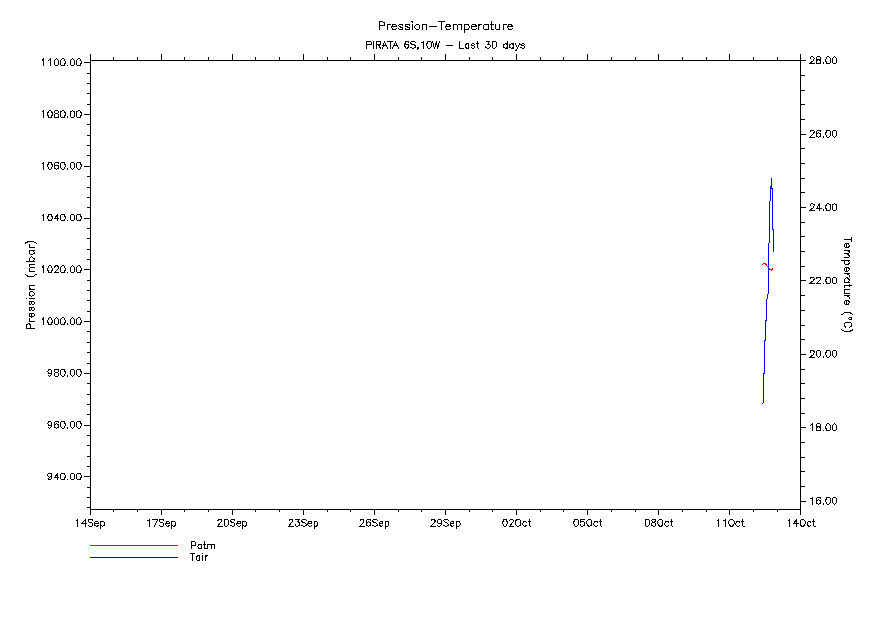Screen dimensions: 891x630
Task: Select the 1020.00 pressure tick label
Action: click(x=60, y=270)
